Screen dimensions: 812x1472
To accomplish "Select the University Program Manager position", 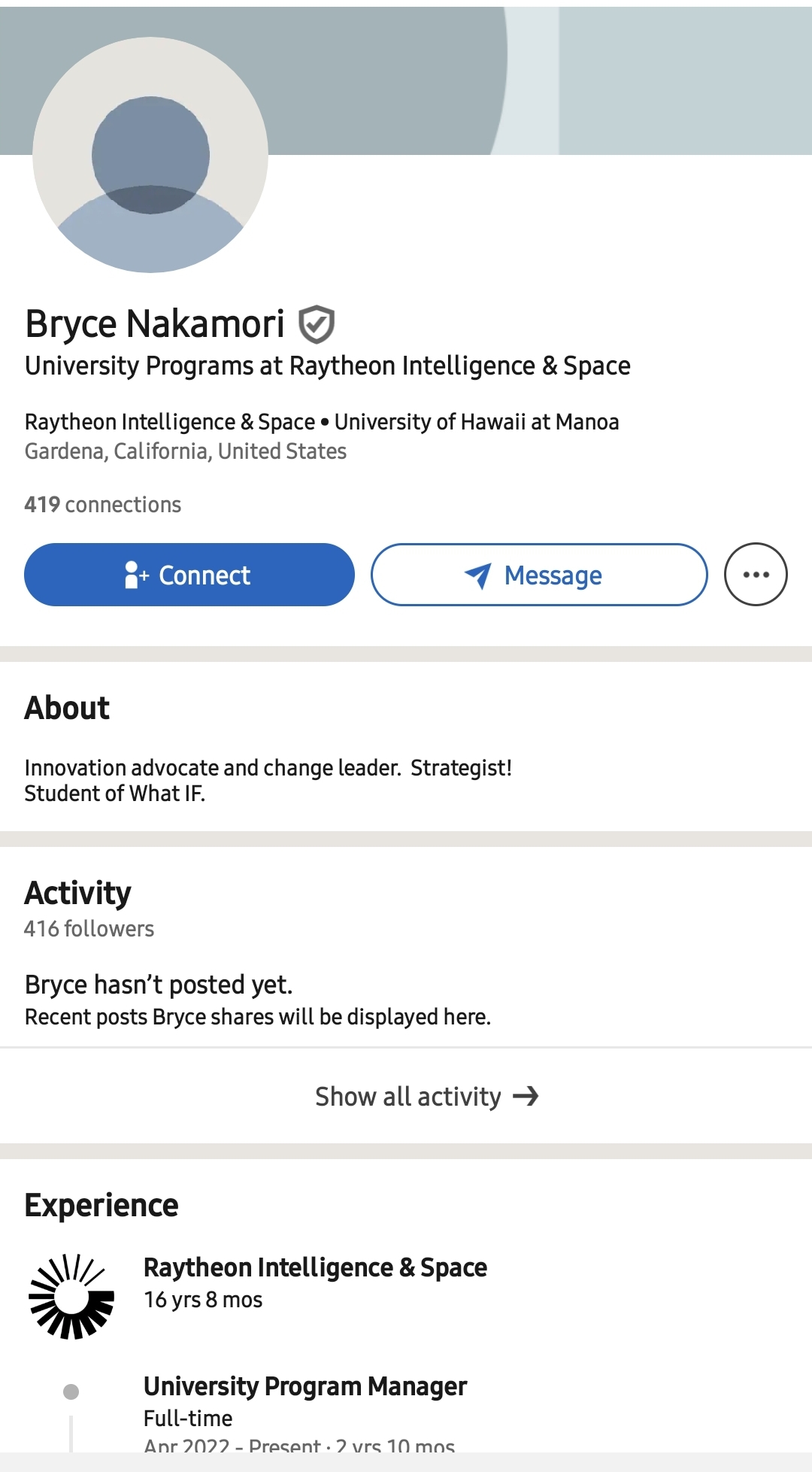I will click(x=305, y=1386).
